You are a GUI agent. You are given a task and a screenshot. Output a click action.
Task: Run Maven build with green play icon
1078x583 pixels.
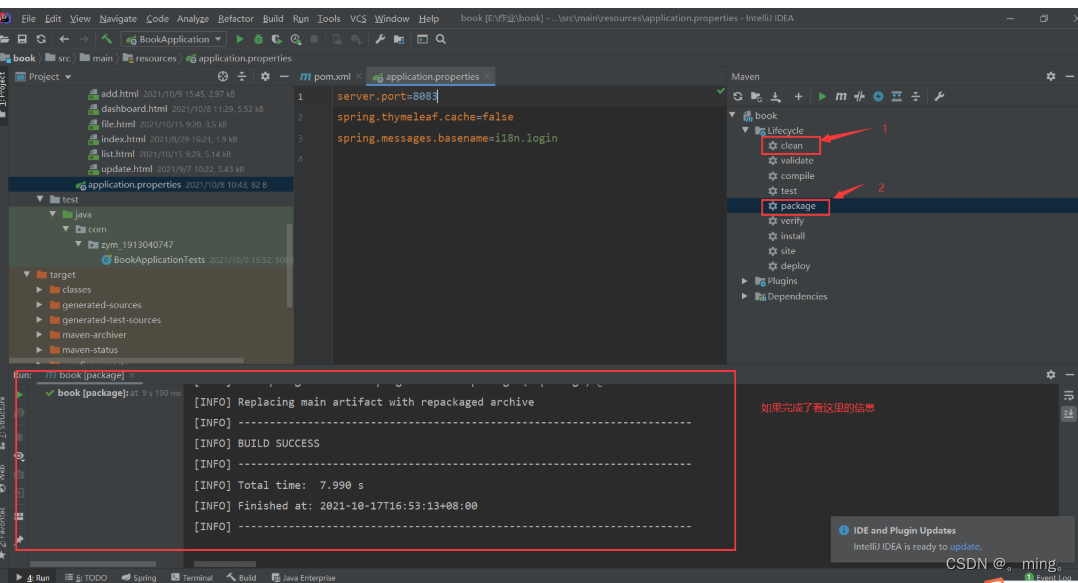tap(822, 96)
